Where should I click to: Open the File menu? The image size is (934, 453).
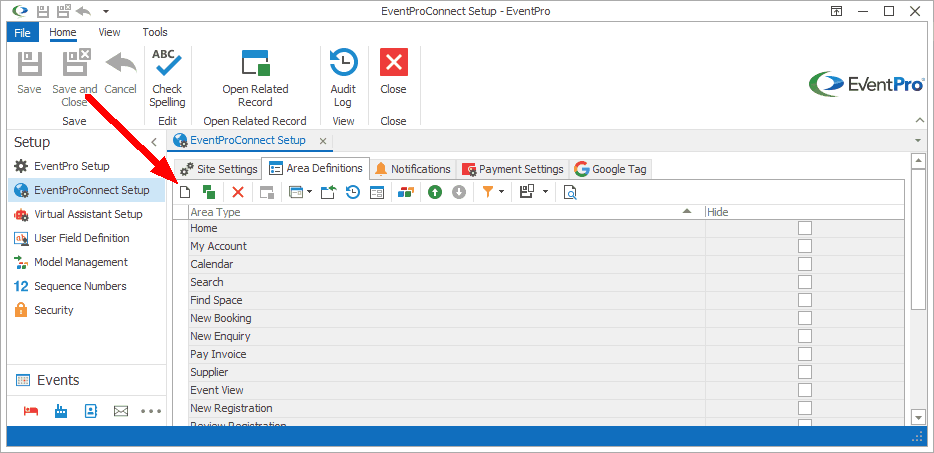23,32
